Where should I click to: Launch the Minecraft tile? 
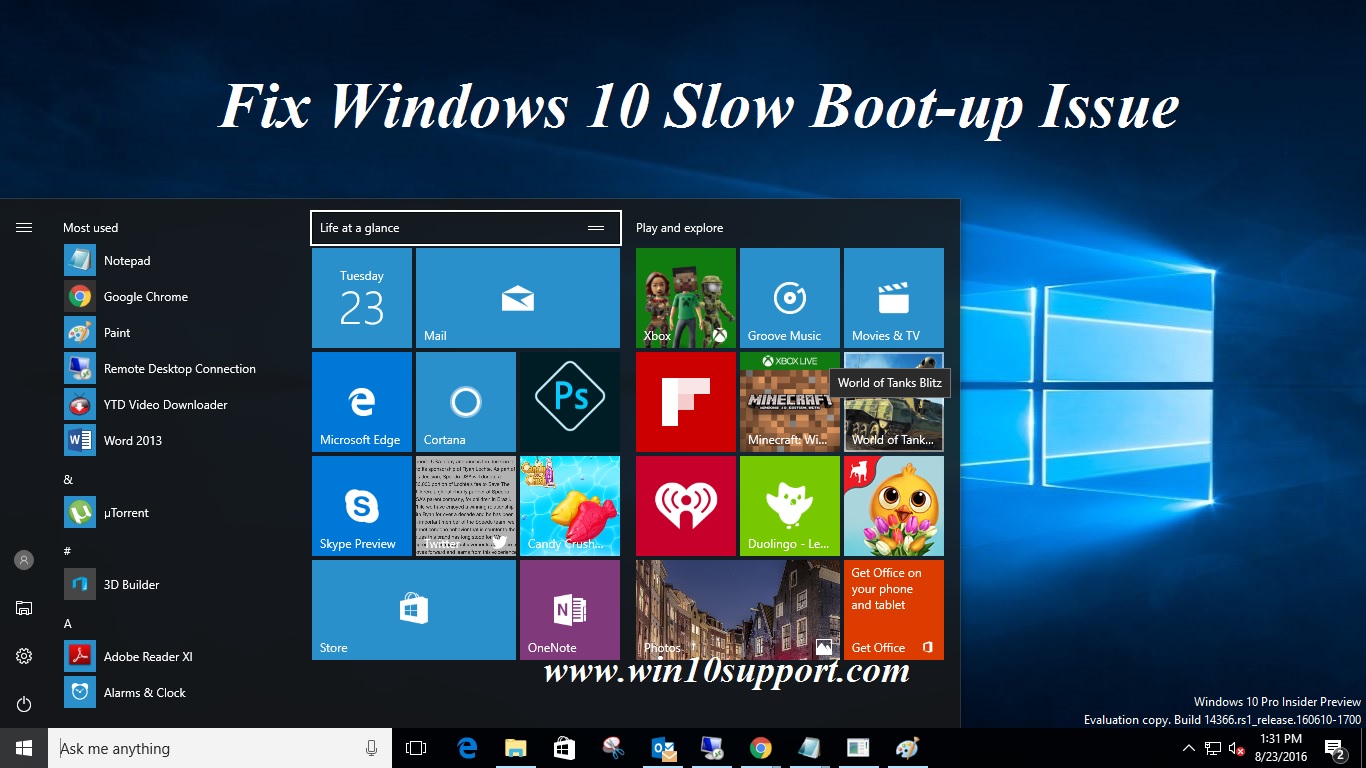pos(790,402)
